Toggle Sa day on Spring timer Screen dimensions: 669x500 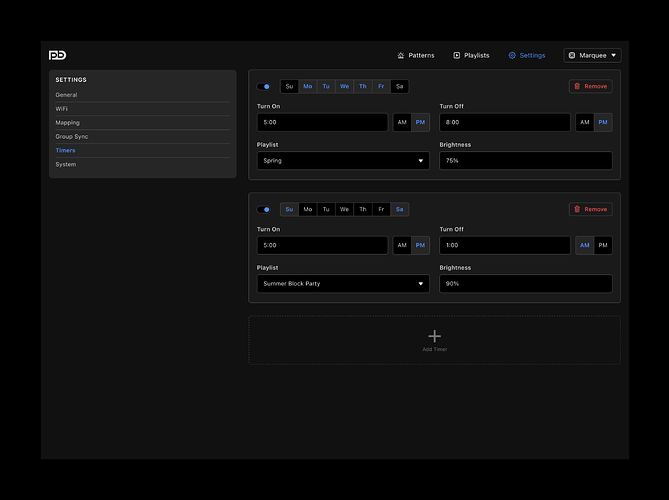(399, 86)
